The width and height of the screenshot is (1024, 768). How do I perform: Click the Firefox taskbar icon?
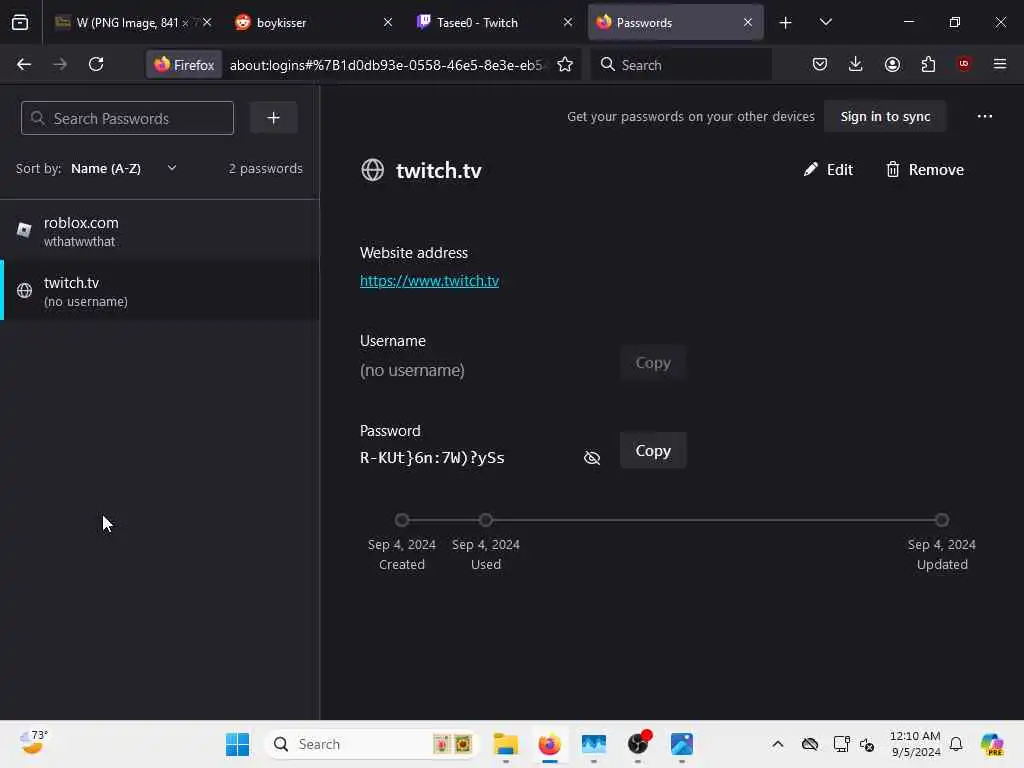pos(549,744)
